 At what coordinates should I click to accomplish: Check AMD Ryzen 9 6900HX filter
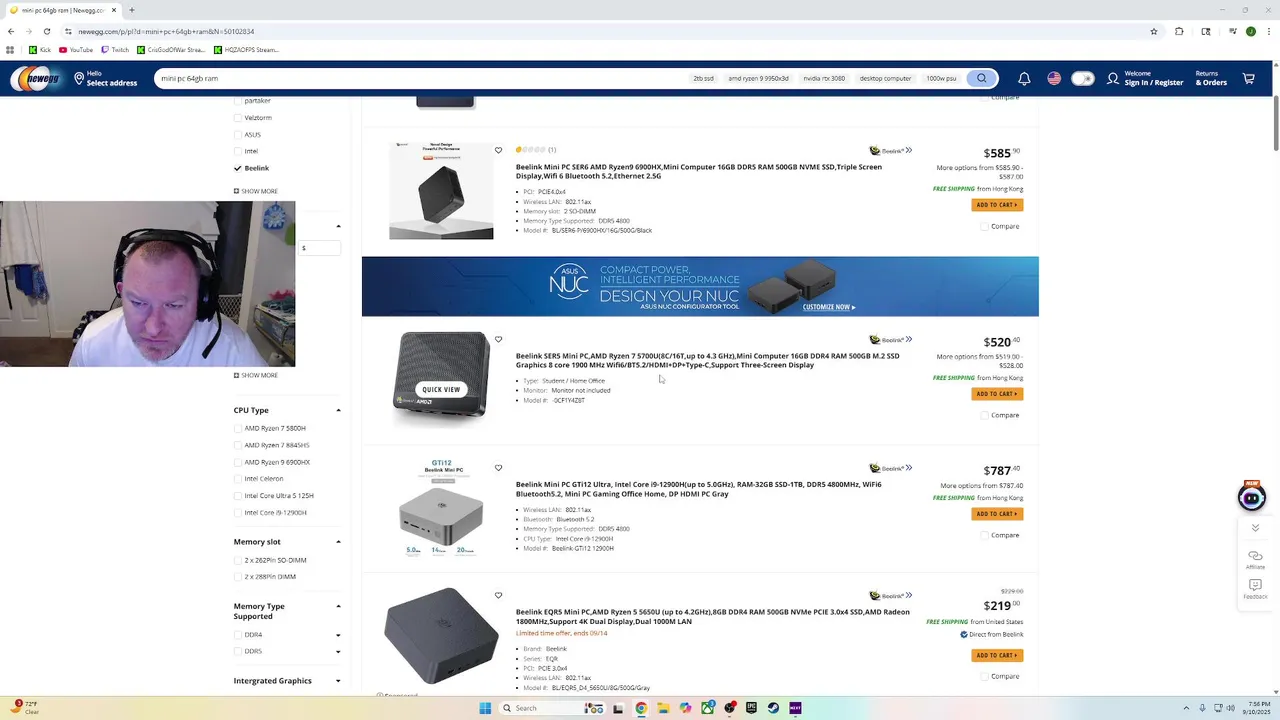238,462
